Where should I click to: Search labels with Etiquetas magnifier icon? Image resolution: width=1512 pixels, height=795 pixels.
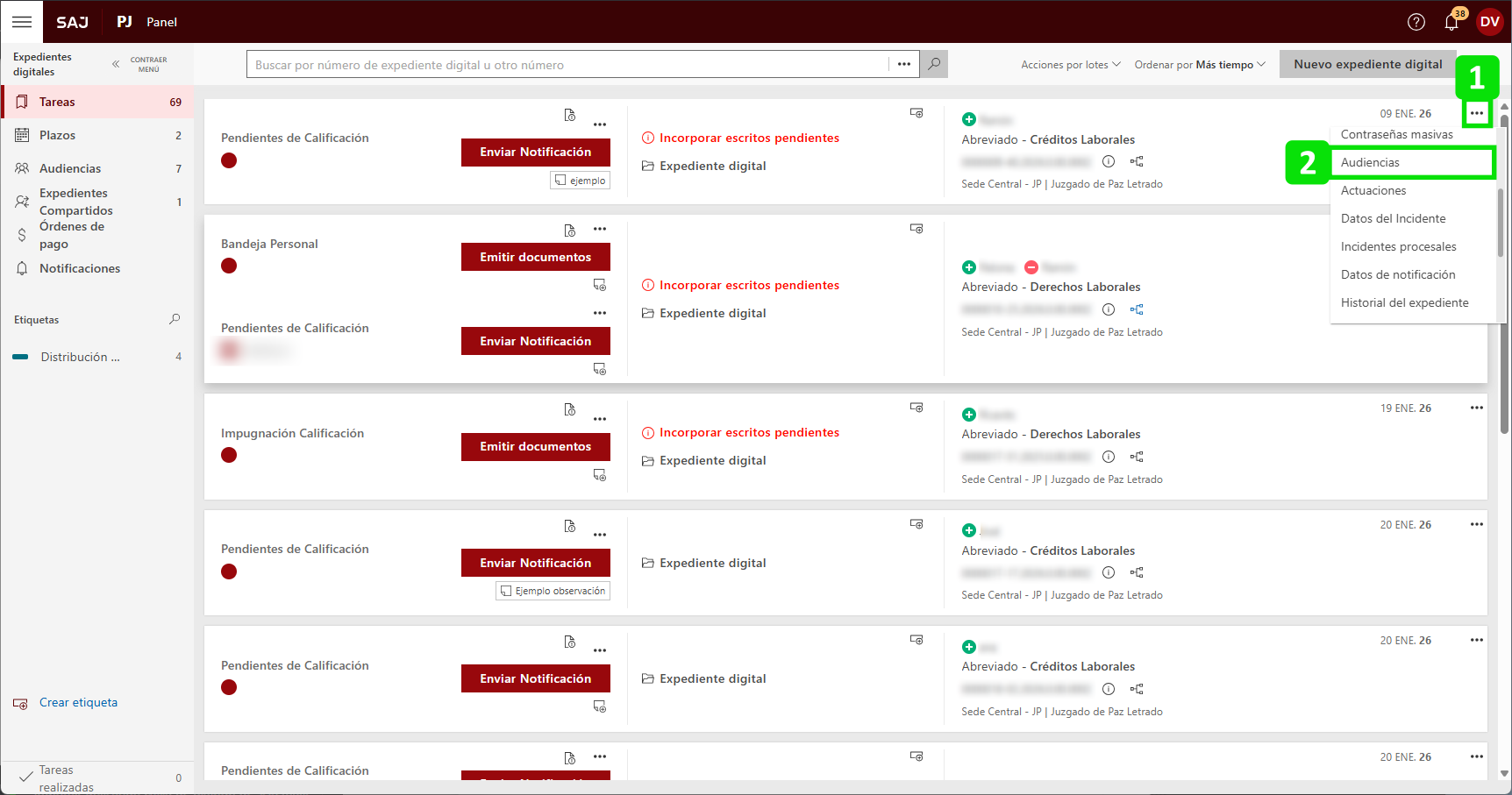(175, 319)
